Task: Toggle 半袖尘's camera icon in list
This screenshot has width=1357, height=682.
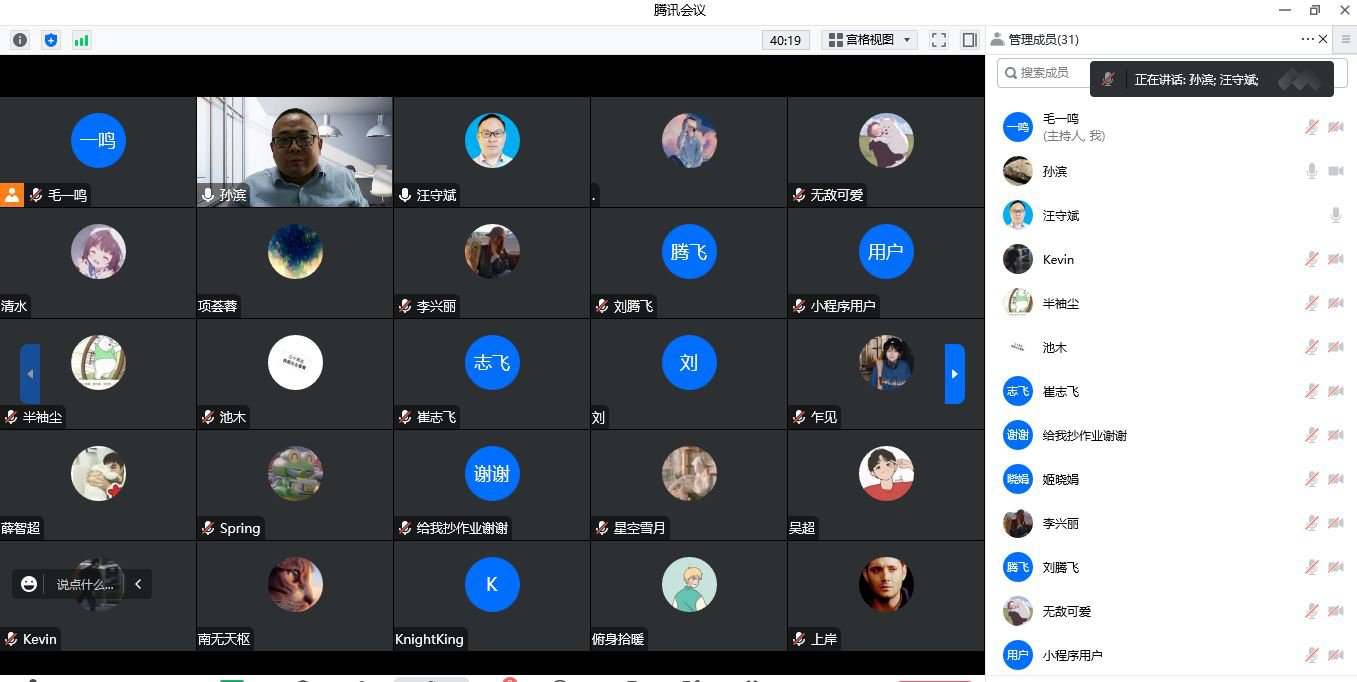Action: [1335, 303]
